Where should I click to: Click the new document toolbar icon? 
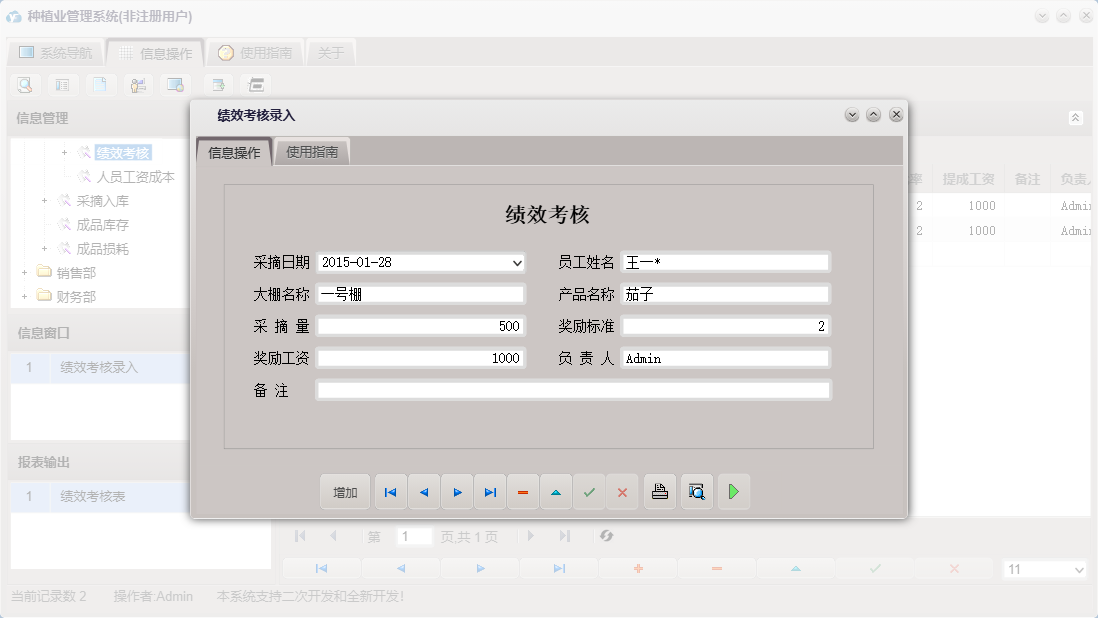[100, 85]
